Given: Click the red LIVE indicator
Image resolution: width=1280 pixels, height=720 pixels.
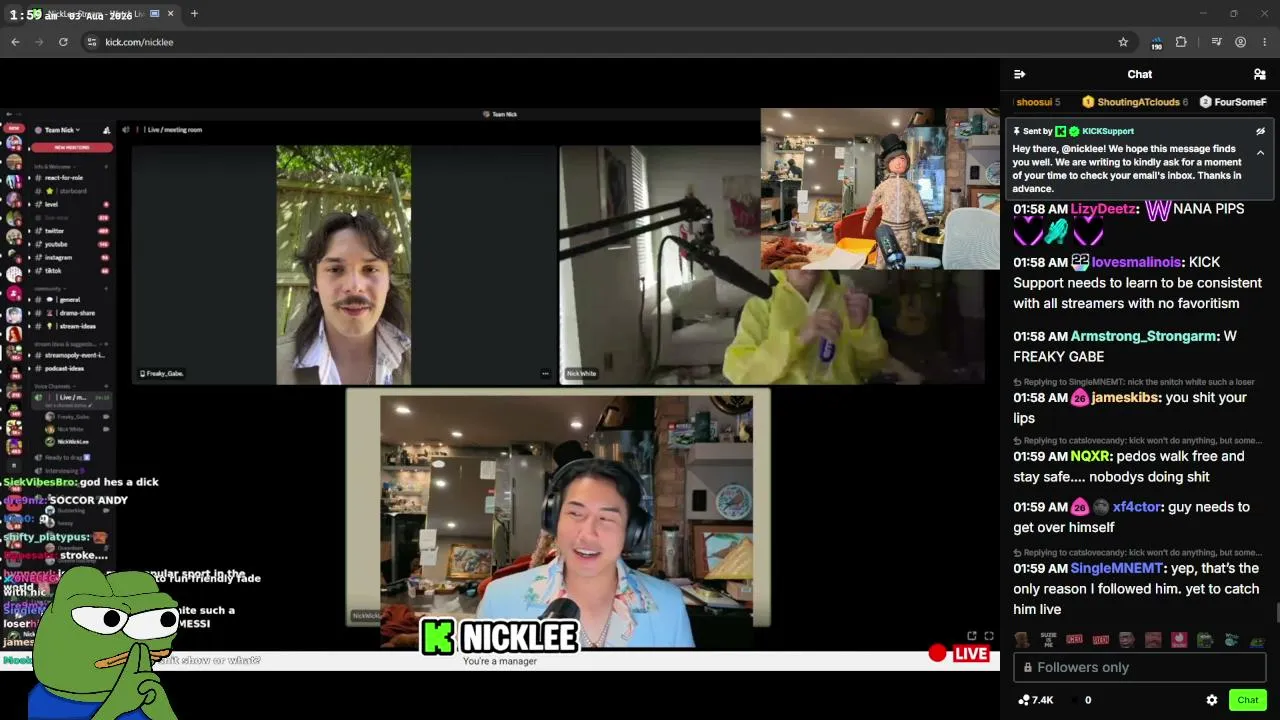Looking at the screenshot, I should pos(960,654).
